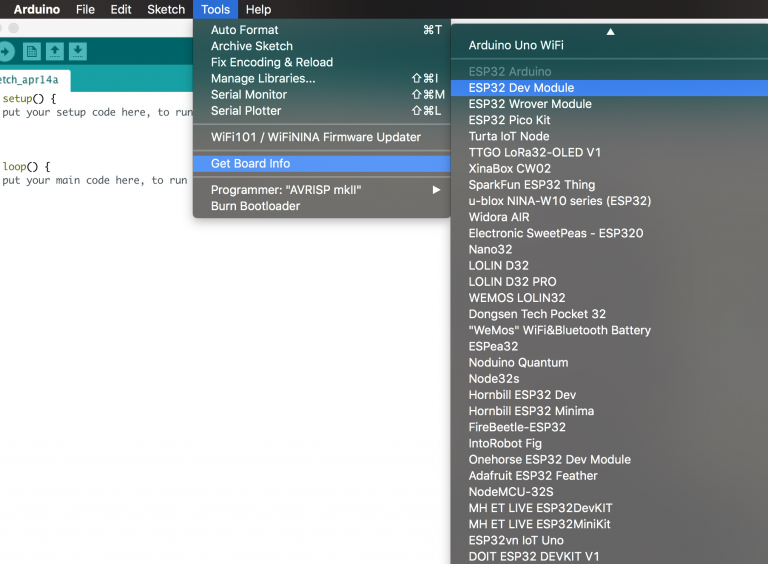This screenshot has height=564, width=768.
Task: Choose Adafruit ESP32 Feather board
Action: 533,476
